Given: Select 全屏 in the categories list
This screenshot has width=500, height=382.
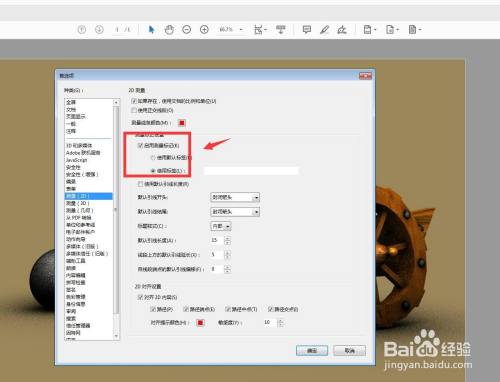Looking at the screenshot, I should [71, 102].
